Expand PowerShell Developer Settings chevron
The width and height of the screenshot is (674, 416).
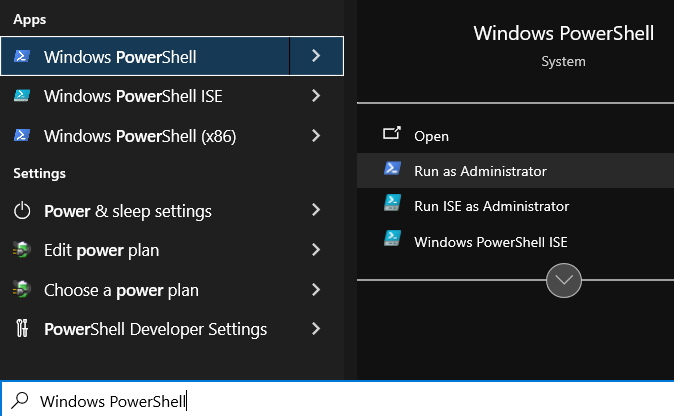316,329
